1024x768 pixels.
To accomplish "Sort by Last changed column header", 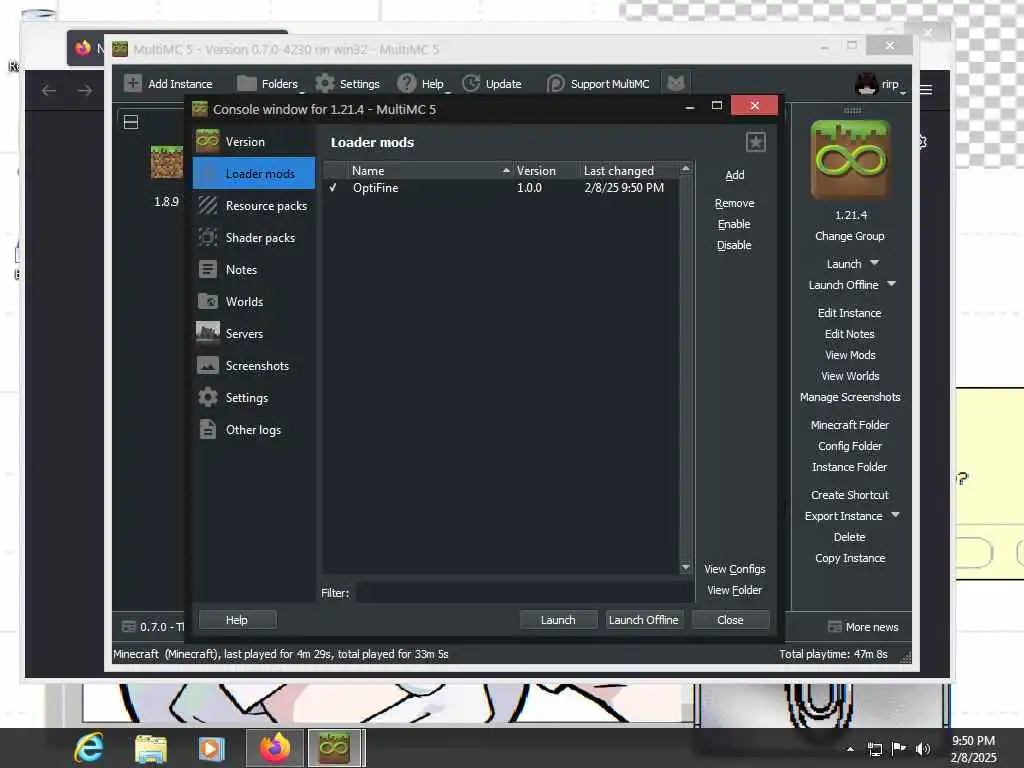I will (x=629, y=170).
